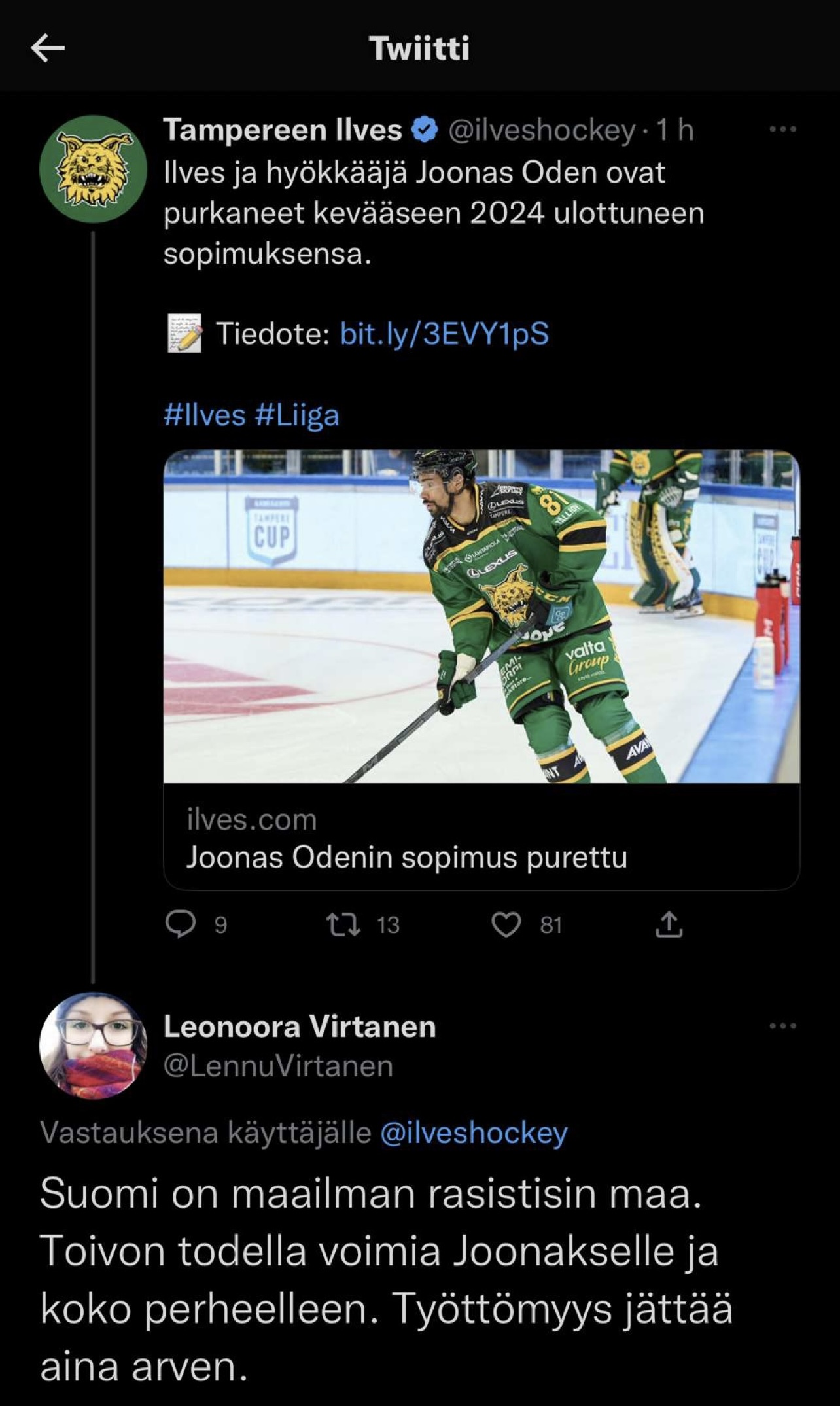Open the 'Joonas Odenin sopimus purettu' card title
Image resolution: width=840 pixels, height=1406 pixels.
(x=406, y=857)
